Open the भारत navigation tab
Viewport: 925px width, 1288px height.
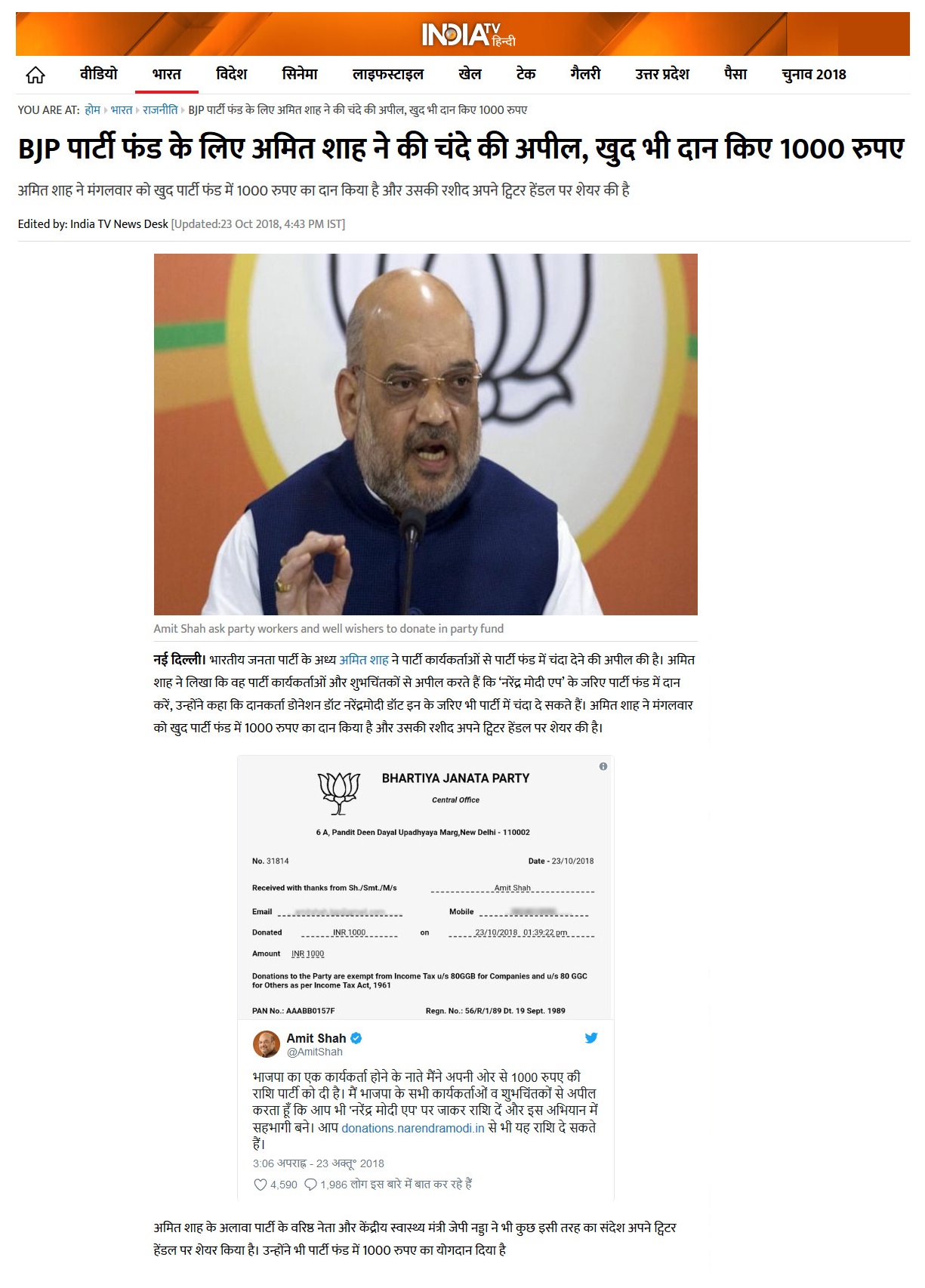click(x=167, y=74)
